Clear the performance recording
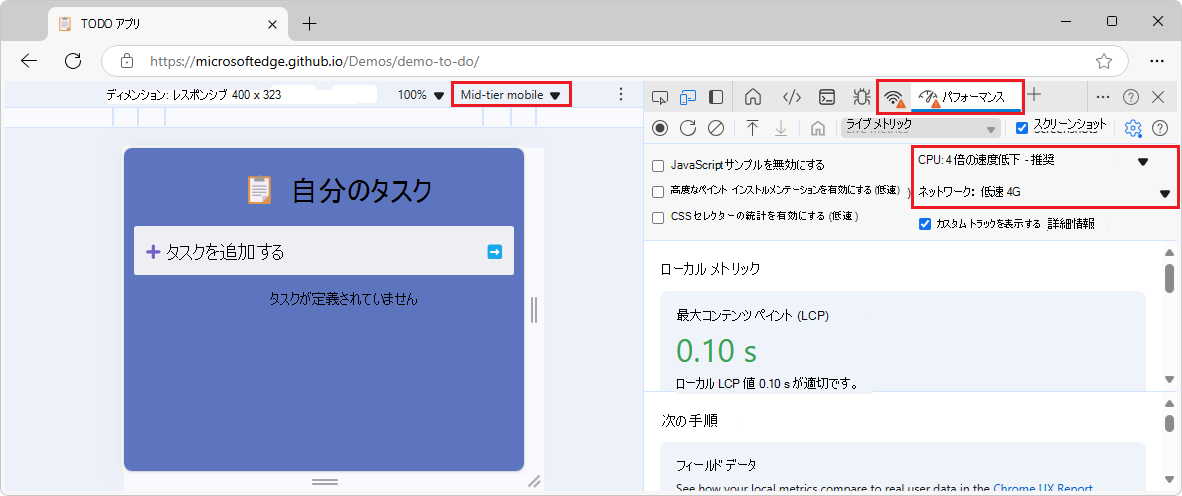The image size is (1182, 496). (716, 128)
